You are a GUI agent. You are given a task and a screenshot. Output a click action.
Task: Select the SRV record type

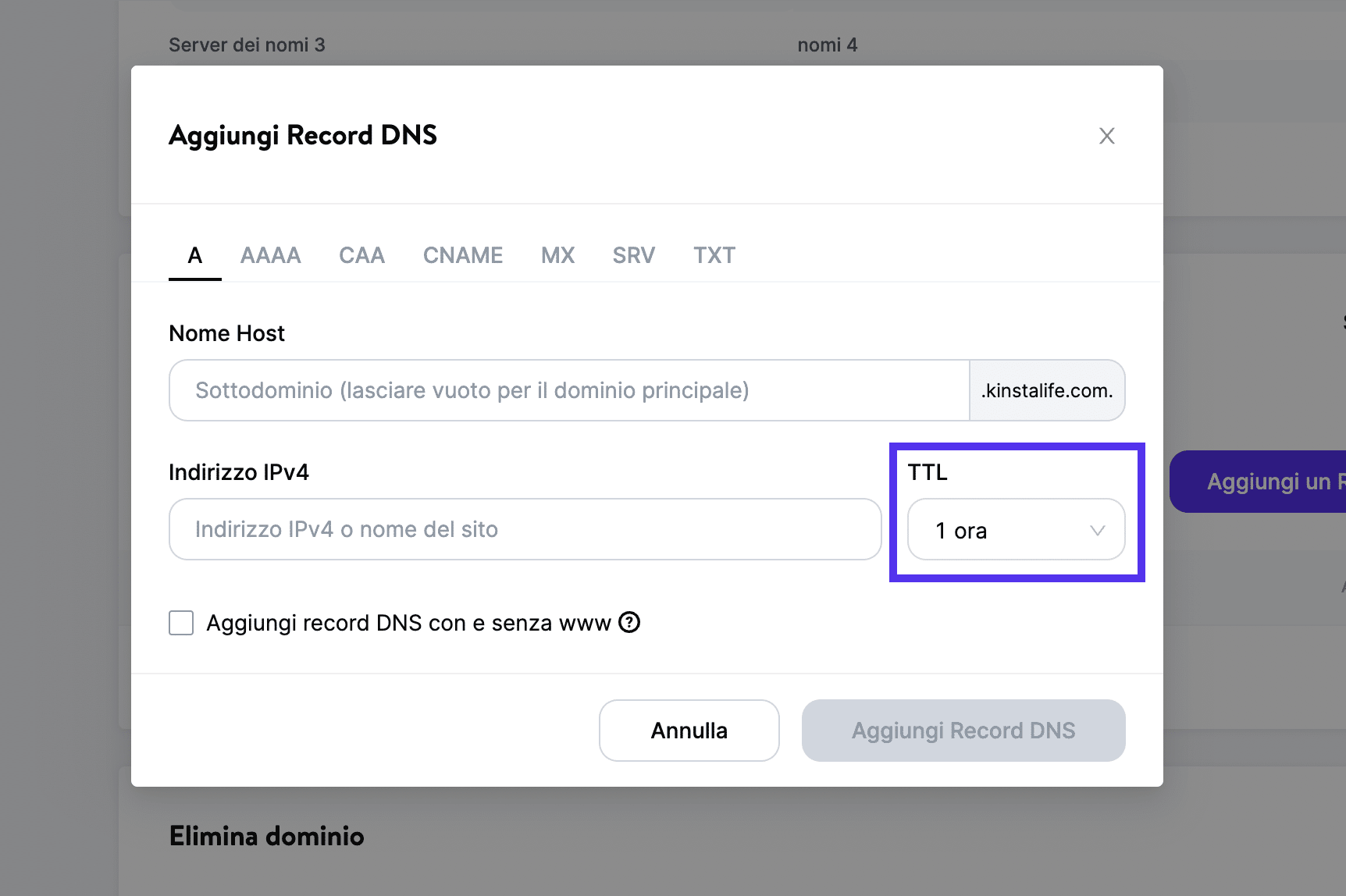pos(632,255)
